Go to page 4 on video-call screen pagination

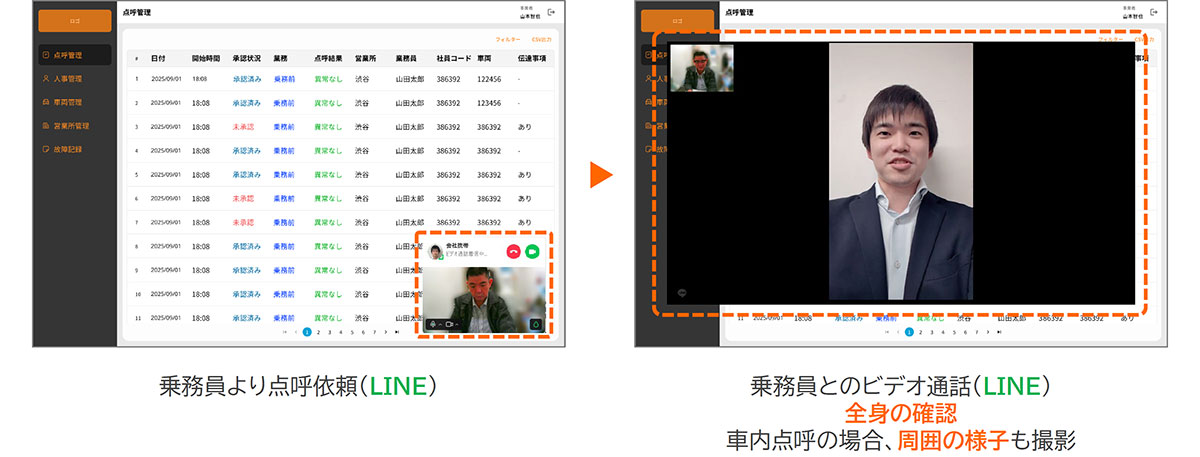[943, 331]
